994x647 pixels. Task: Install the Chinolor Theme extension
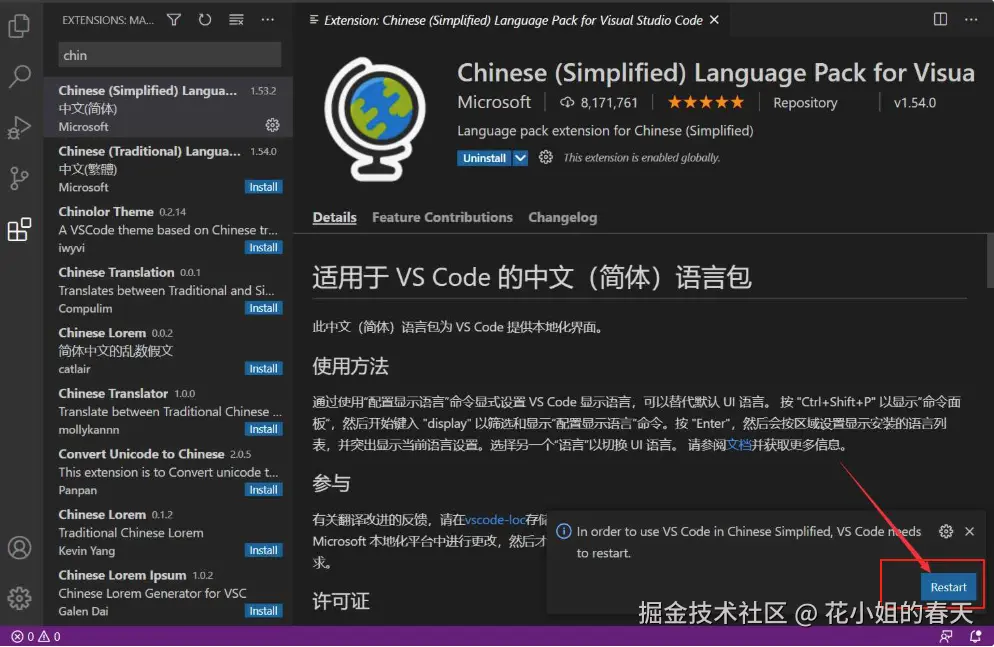click(x=263, y=247)
